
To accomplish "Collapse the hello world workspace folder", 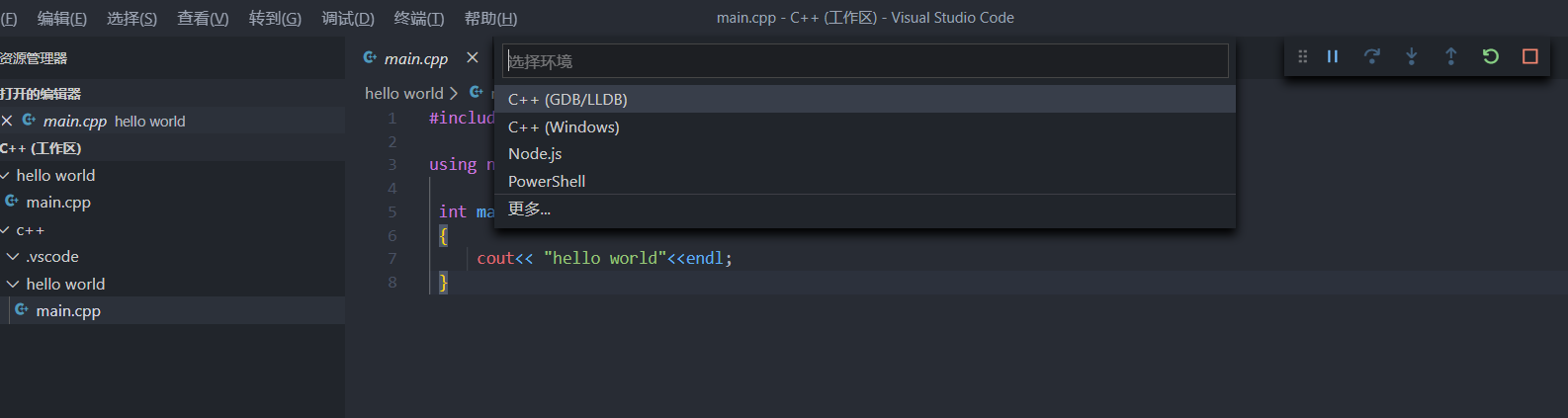I will pyautogui.click(x=5, y=175).
